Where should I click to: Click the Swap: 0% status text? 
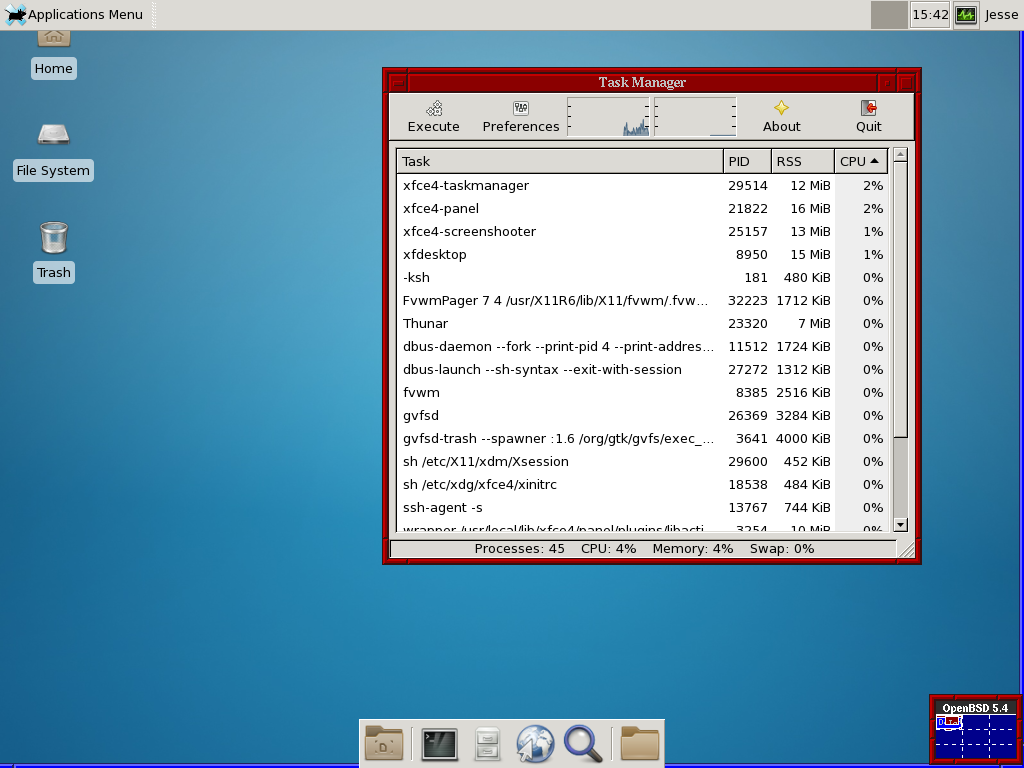pos(782,549)
